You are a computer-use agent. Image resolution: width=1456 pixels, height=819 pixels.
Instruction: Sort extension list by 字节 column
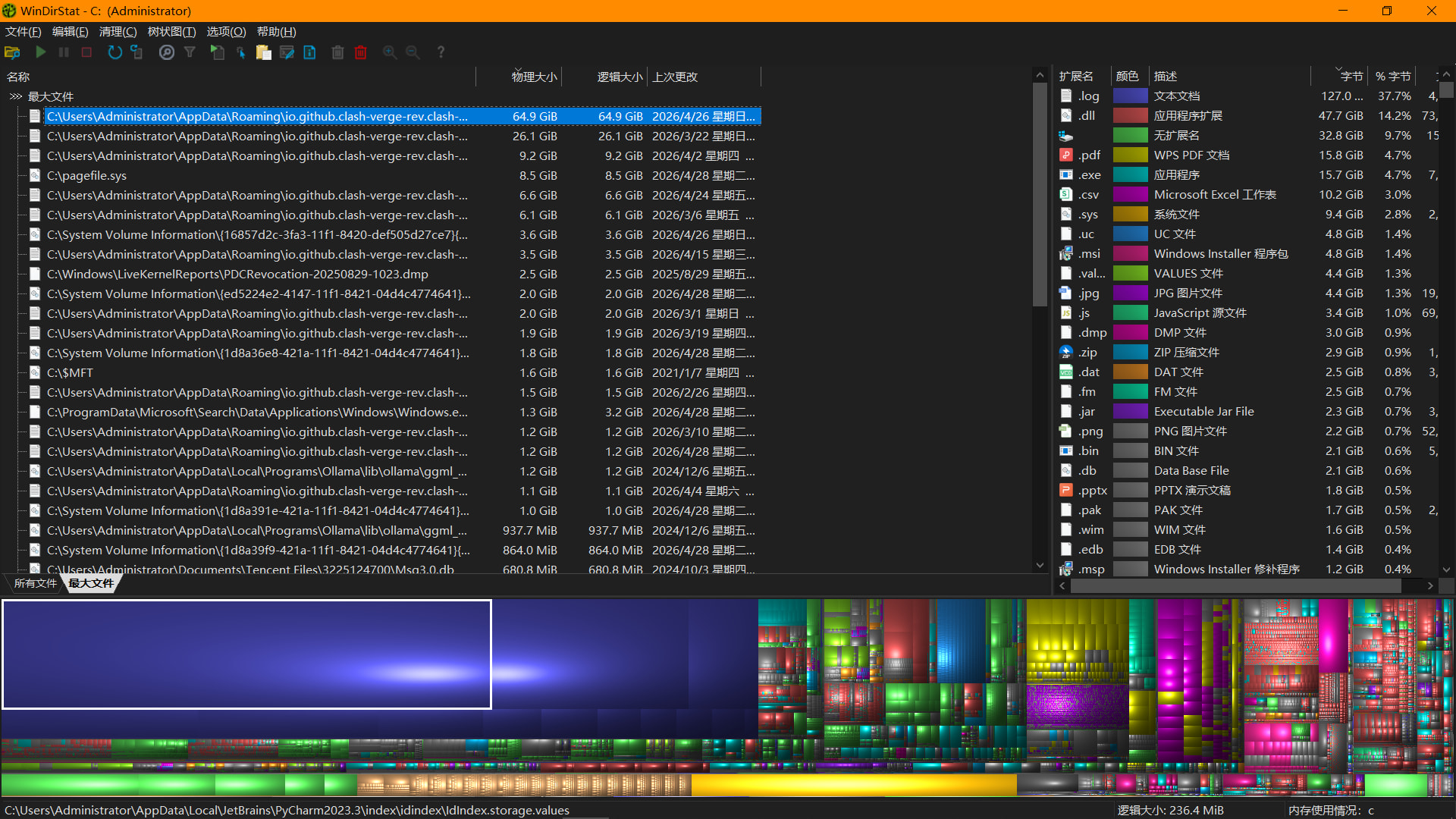pos(1351,77)
